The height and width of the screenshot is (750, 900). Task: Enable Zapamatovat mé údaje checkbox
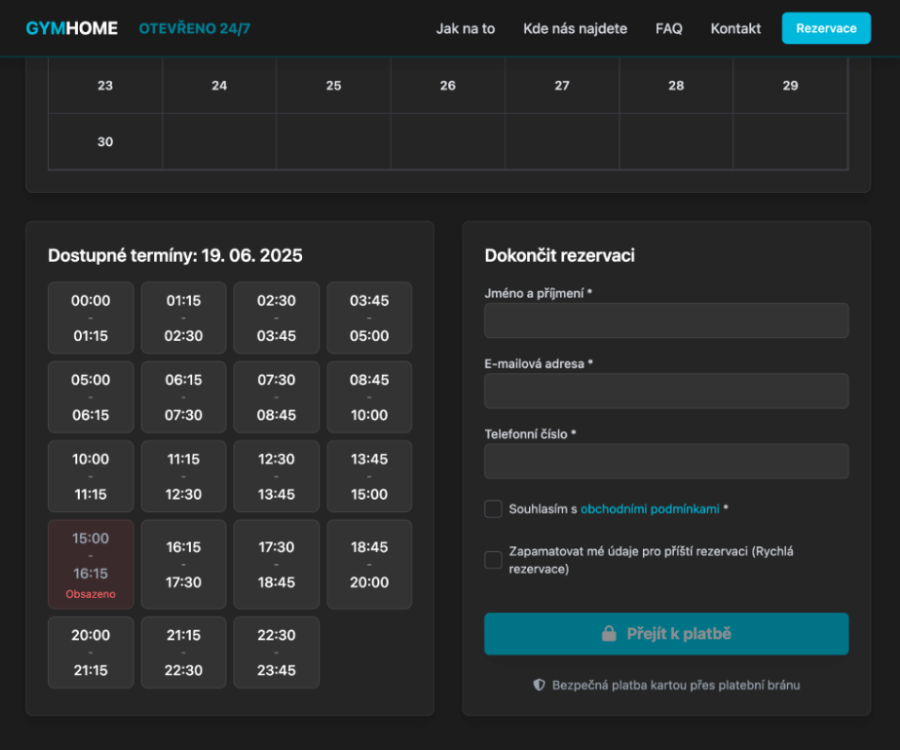[x=493, y=560]
